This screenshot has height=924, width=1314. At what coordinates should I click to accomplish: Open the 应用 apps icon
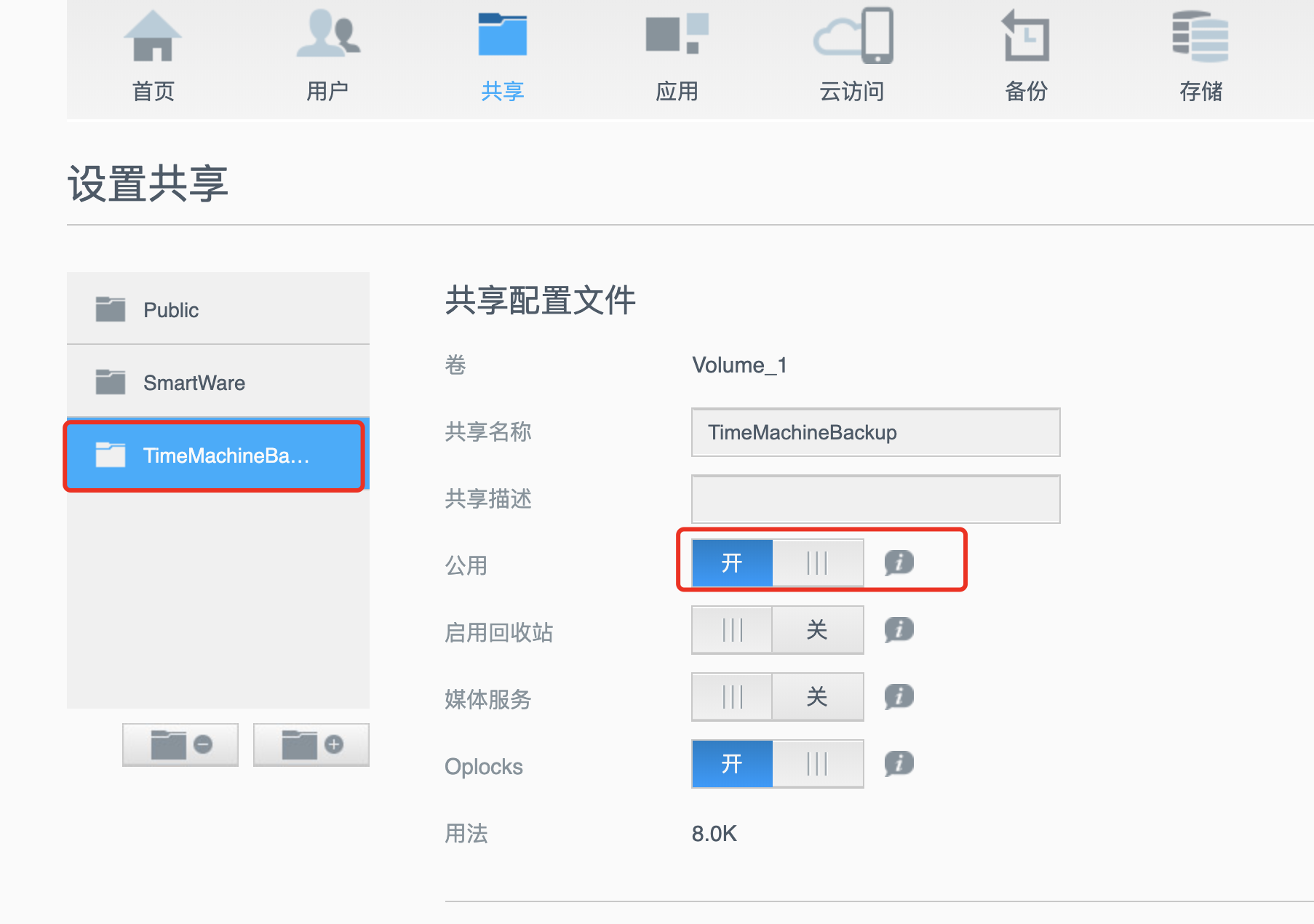point(677,33)
